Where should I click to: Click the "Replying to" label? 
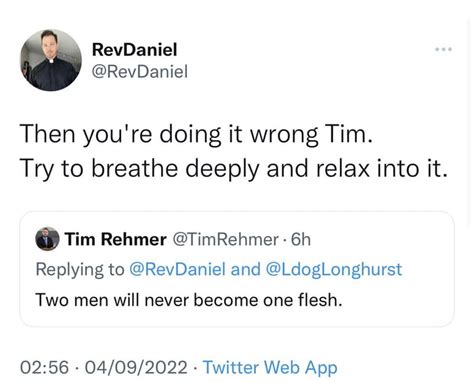(x=80, y=269)
